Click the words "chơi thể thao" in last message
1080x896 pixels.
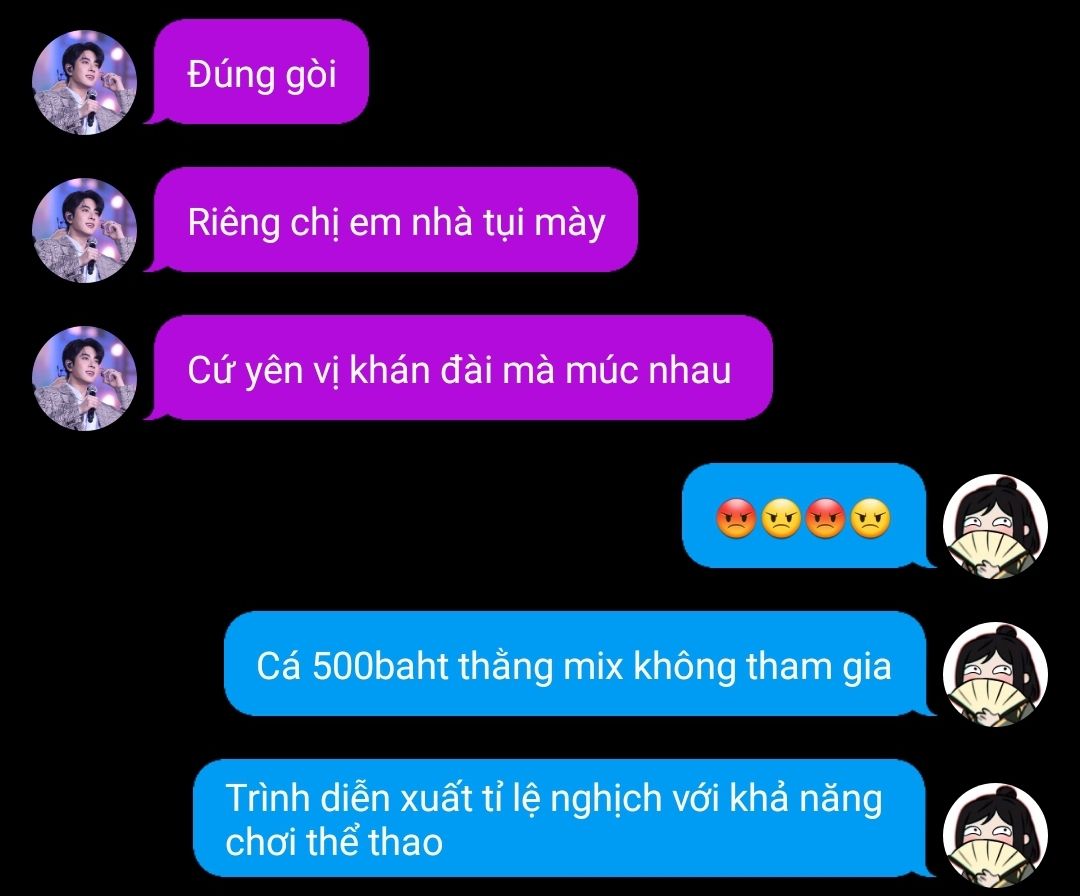334,842
